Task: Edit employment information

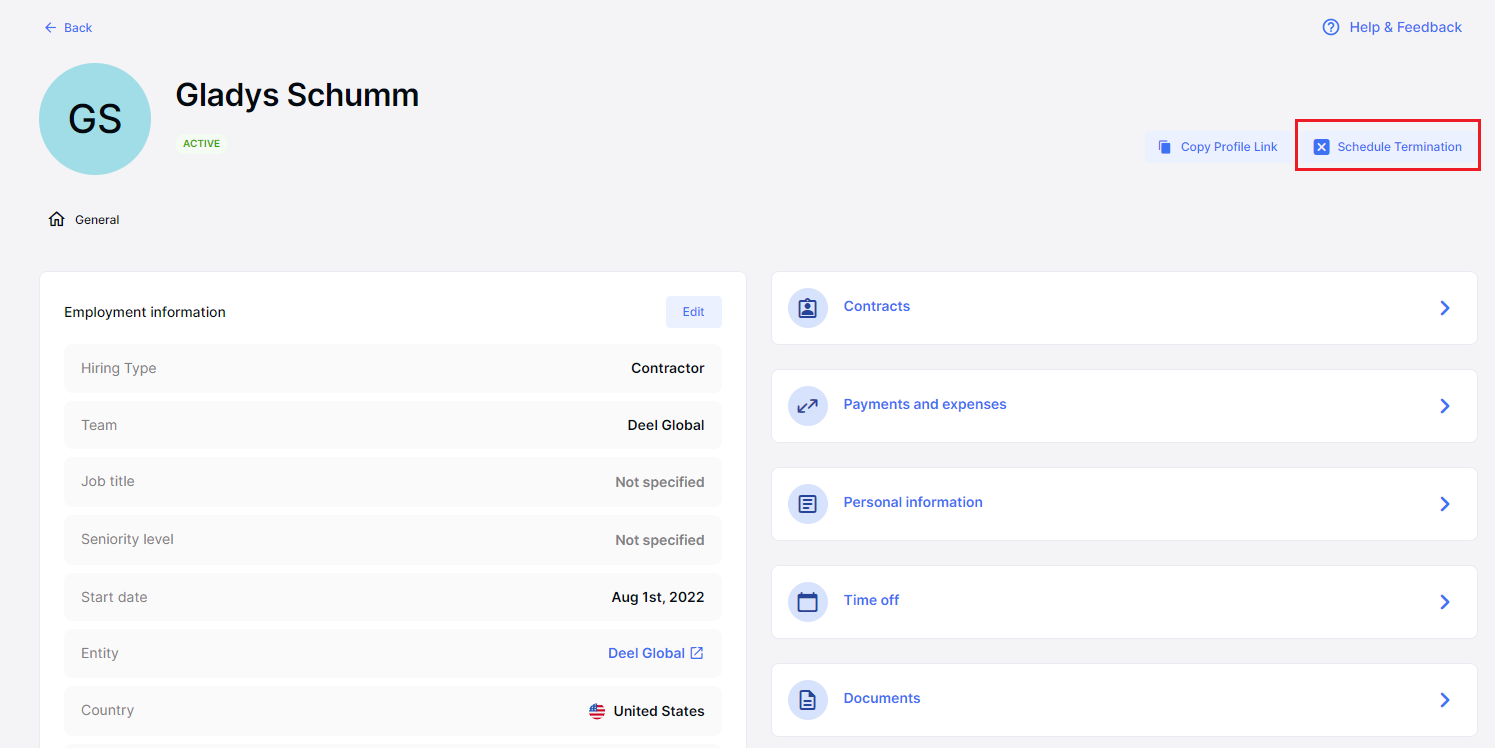Action: (x=693, y=312)
